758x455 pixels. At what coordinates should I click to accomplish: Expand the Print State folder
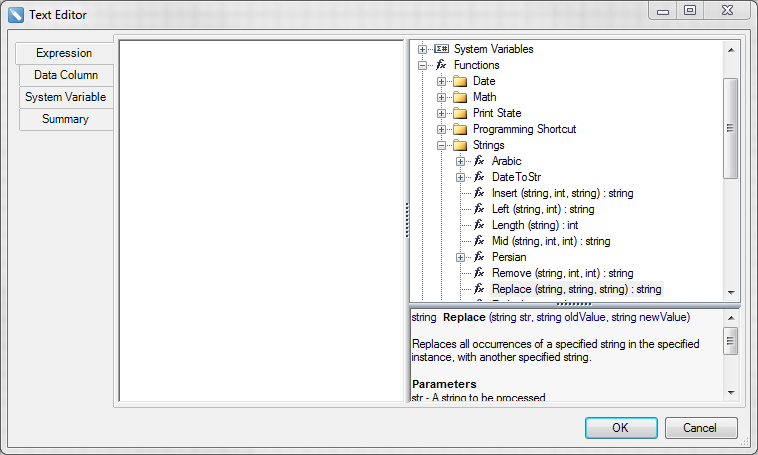pos(441,113)
